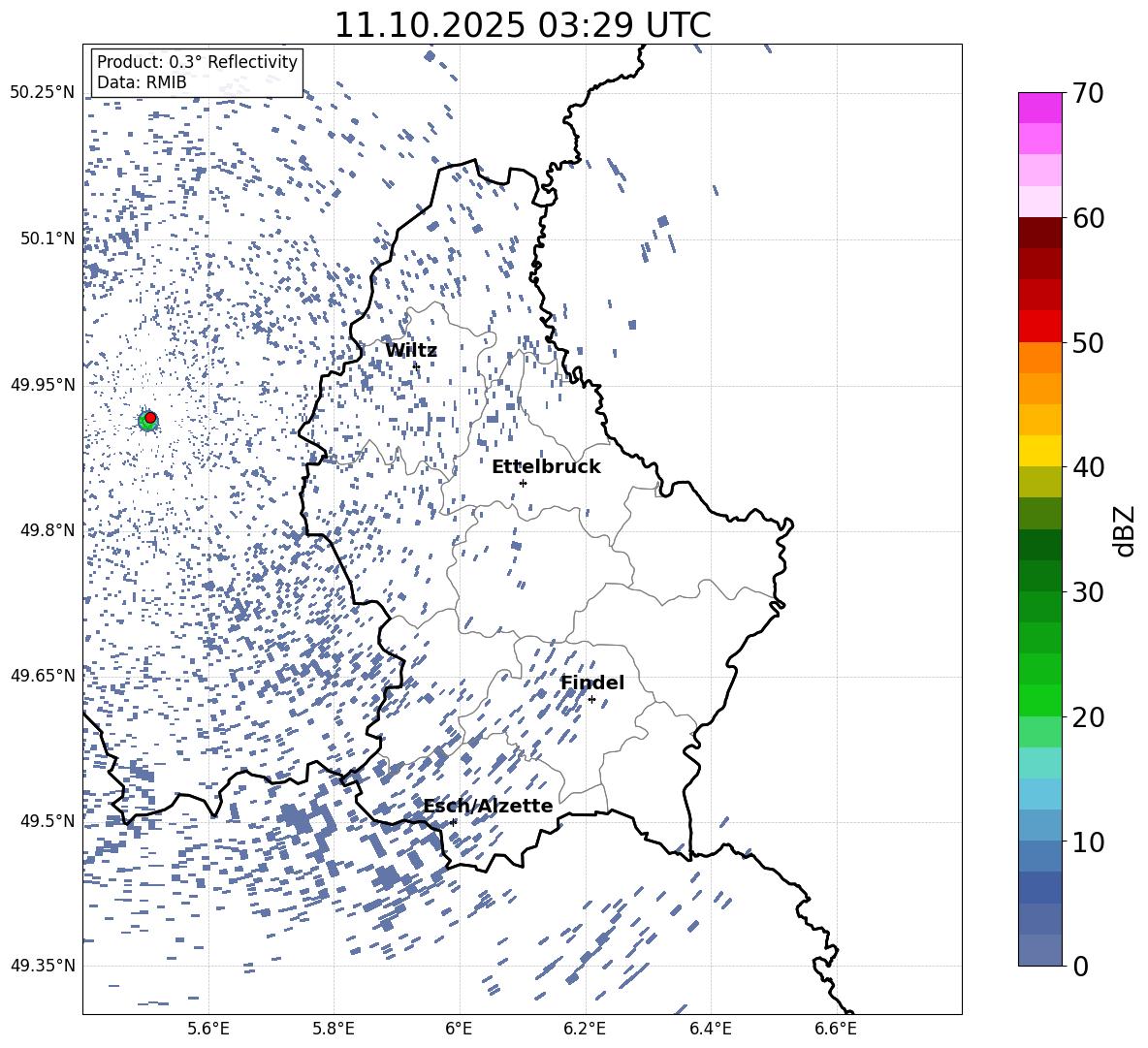
Task: Click the Ettelbruck location cross marker
Action: [523, 483]
